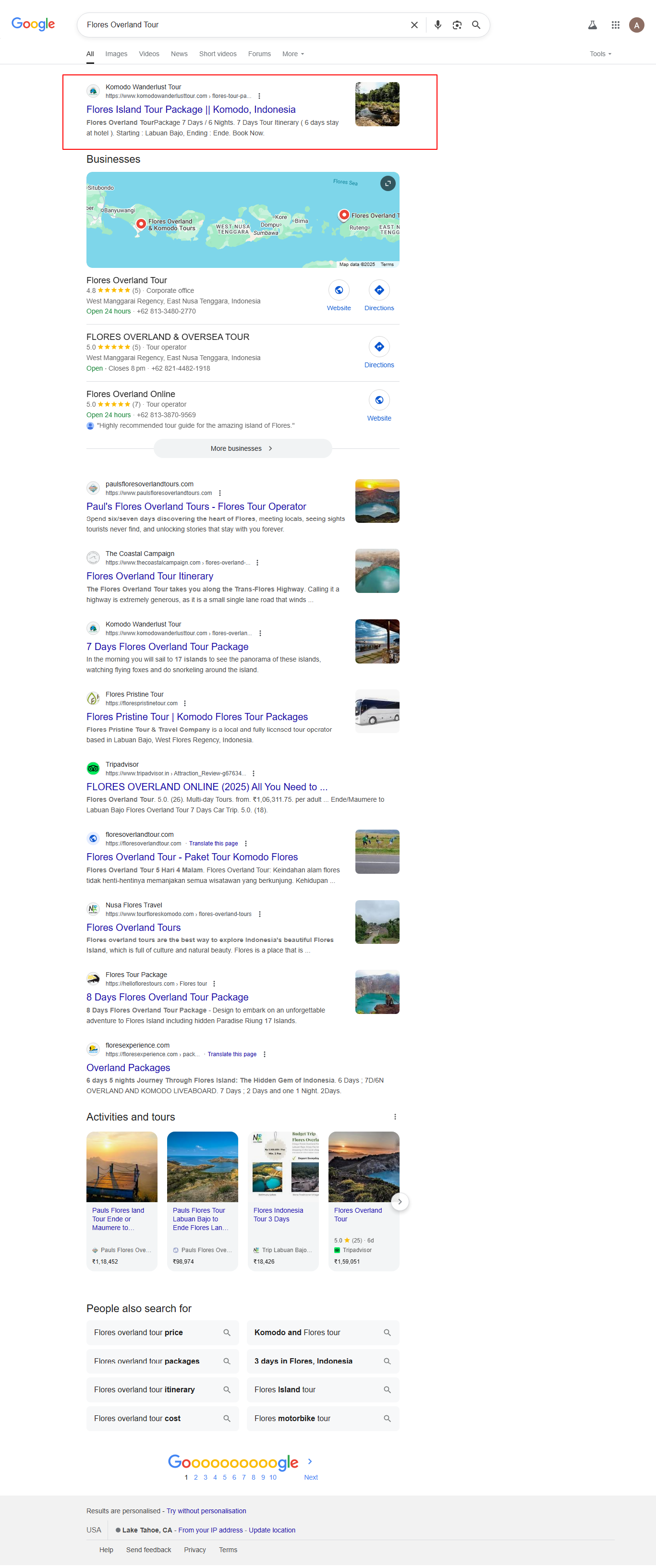The image size is (656, 1568).
Task: Open the Google apps grid
Action: pos(615,25)
